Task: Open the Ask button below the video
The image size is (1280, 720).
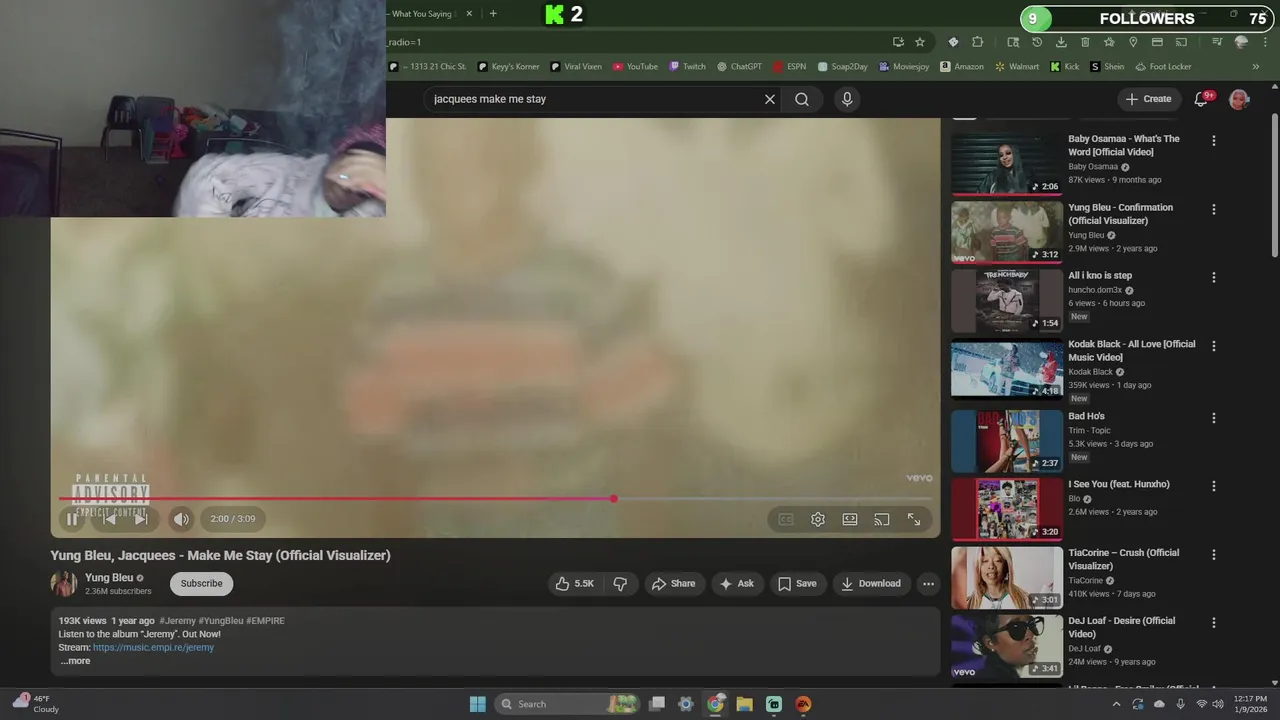Action: 737,584
